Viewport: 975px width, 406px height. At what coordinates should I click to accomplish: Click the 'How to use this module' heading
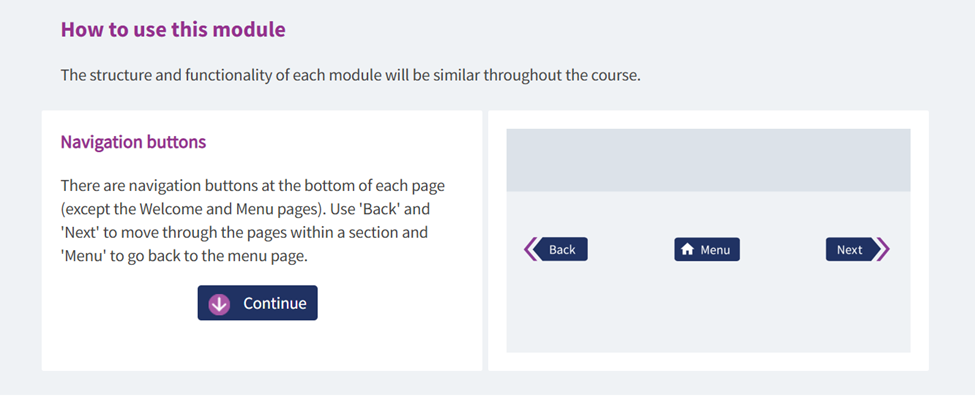tap(173, 30)
